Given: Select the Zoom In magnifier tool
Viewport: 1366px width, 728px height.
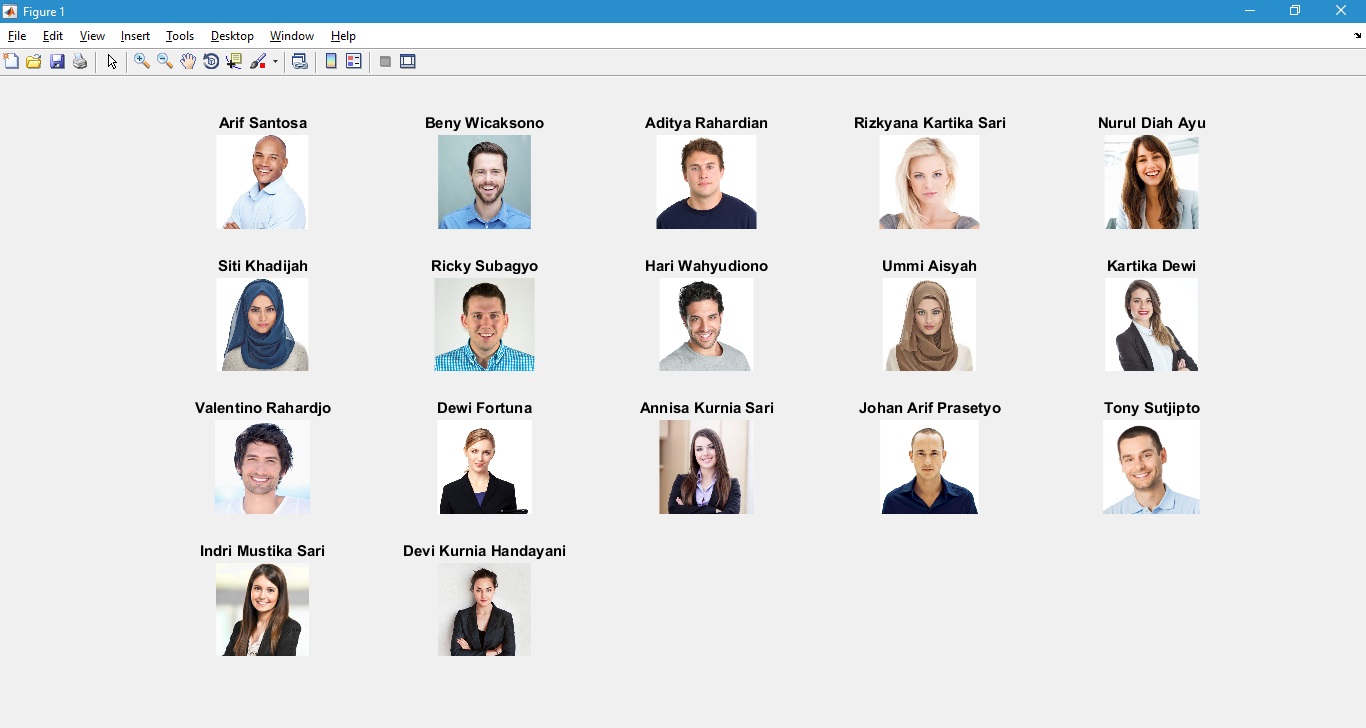Looking at the screenshot, I should [142, 62].
